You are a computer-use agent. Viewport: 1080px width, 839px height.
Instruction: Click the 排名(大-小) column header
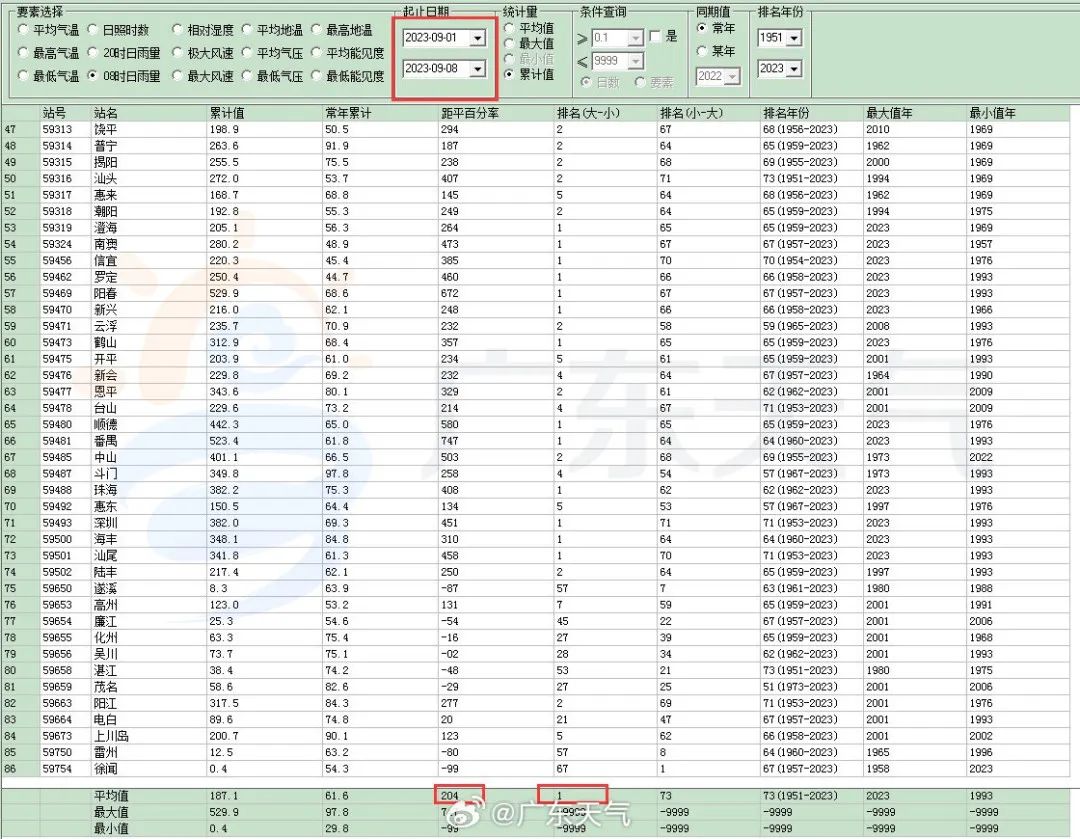coord(589,112)
